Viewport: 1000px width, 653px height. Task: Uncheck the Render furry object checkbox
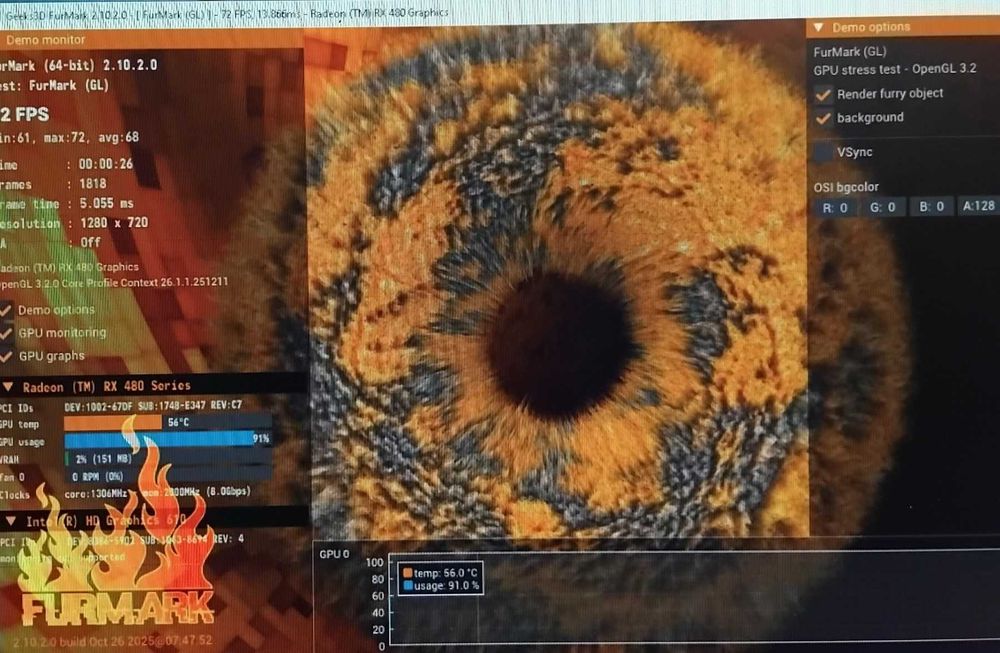point(823,94)
